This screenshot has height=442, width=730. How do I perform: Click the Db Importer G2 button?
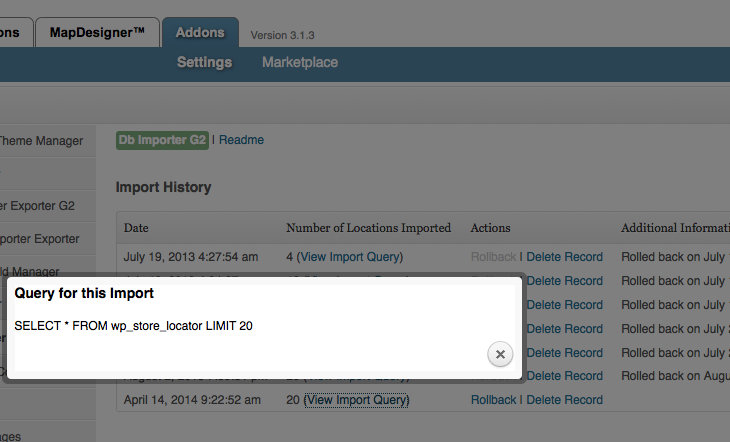coord(162,140)
